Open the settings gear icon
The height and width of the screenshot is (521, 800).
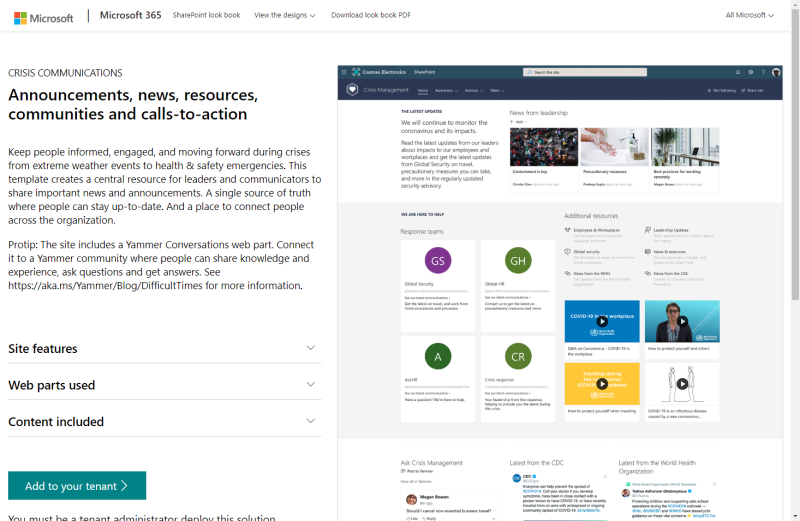coord(751,72)
